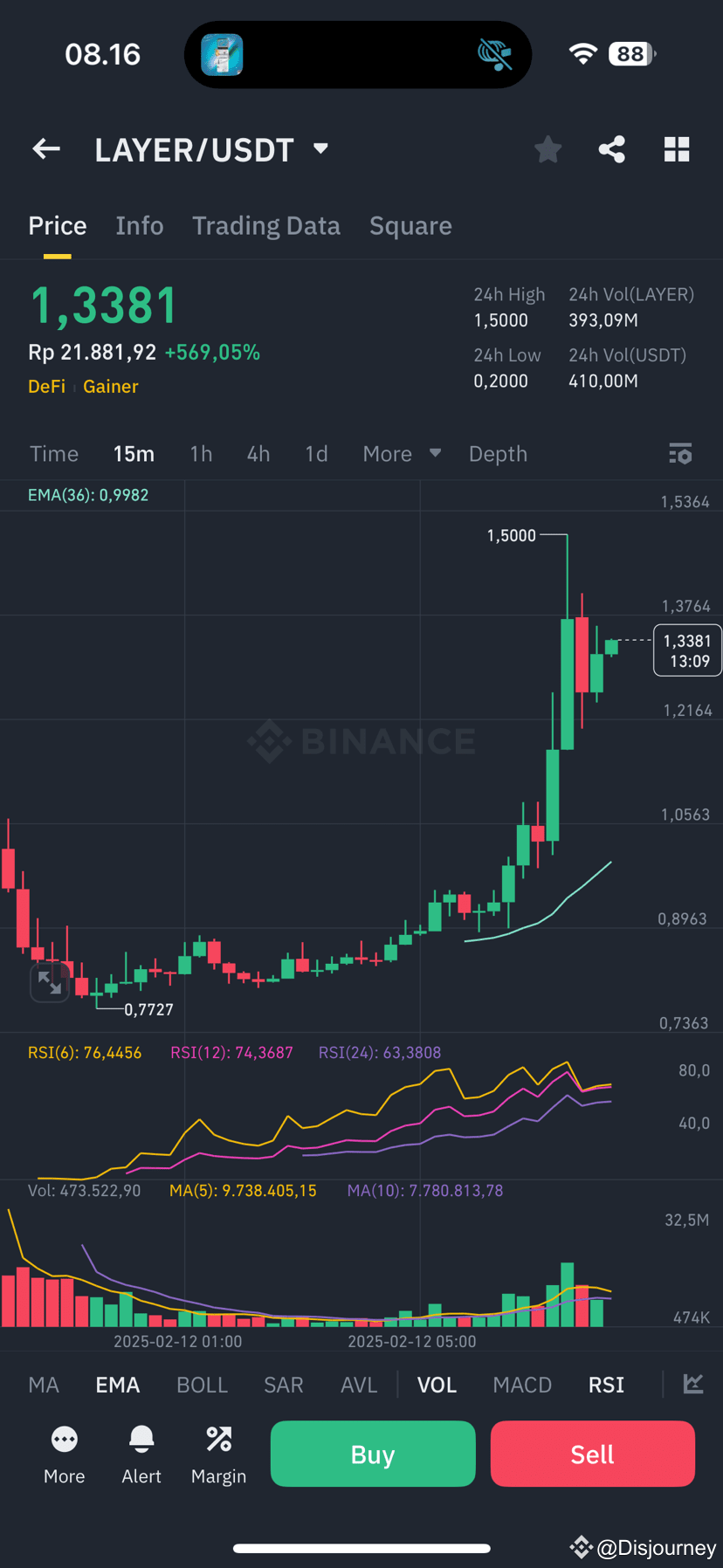Switch to the Info tab
The width and height of the screenshot is (723, 1568).
pyautogui.click(x=140, y=226)
